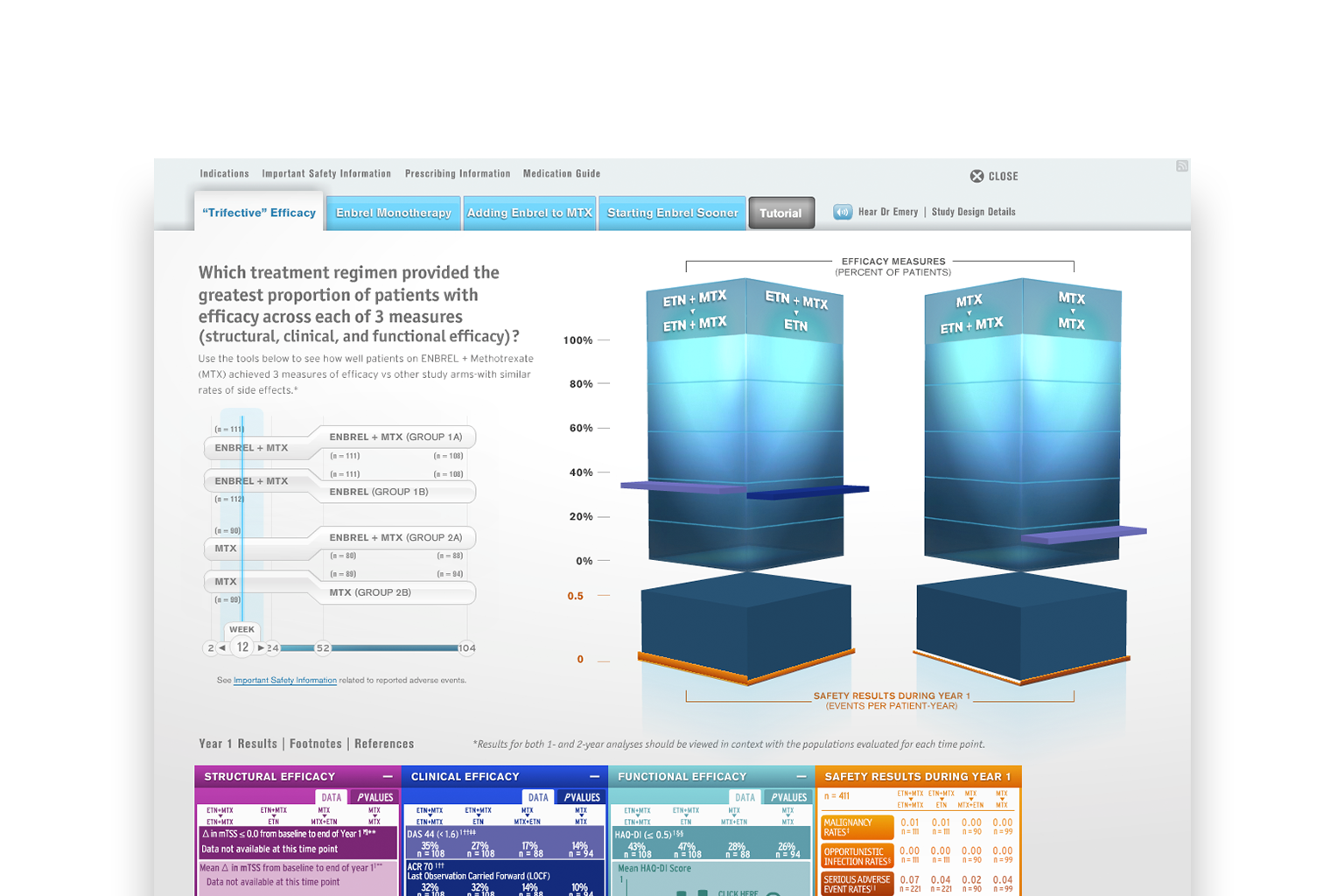Click Safety Results During Year 1 header
The width and height of the screenshot is (1344, 896).
point(918,776)
